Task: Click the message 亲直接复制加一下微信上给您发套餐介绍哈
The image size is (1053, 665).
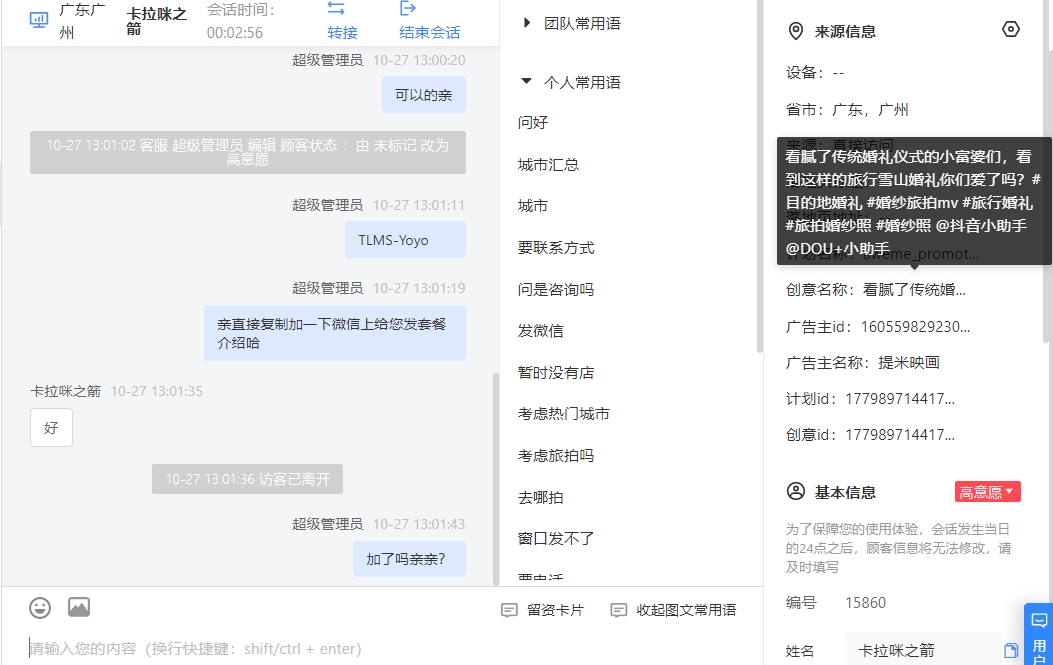Action: coord(335,333)
